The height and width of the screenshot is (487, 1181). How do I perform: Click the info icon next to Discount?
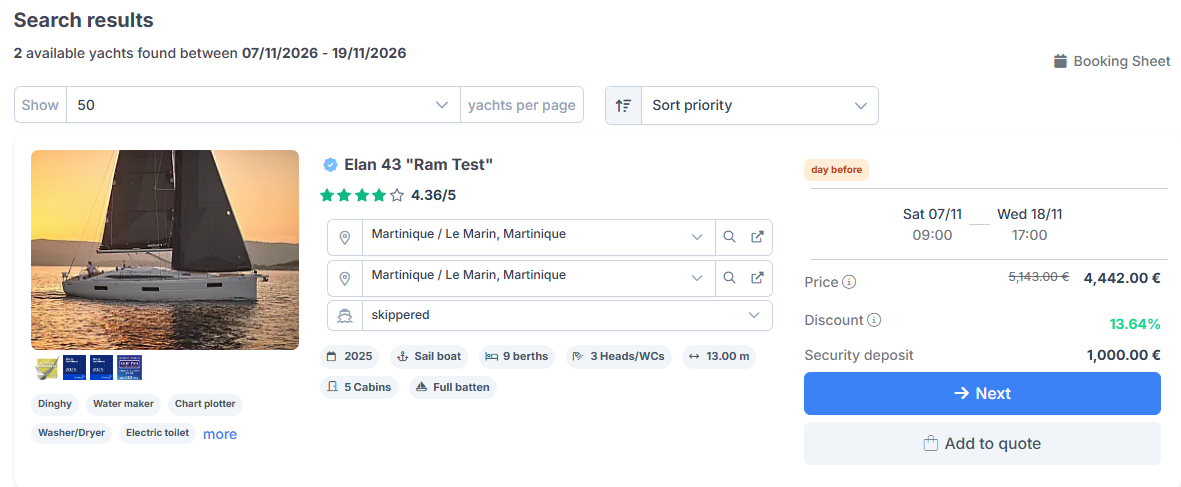click(x=874, y=320)
